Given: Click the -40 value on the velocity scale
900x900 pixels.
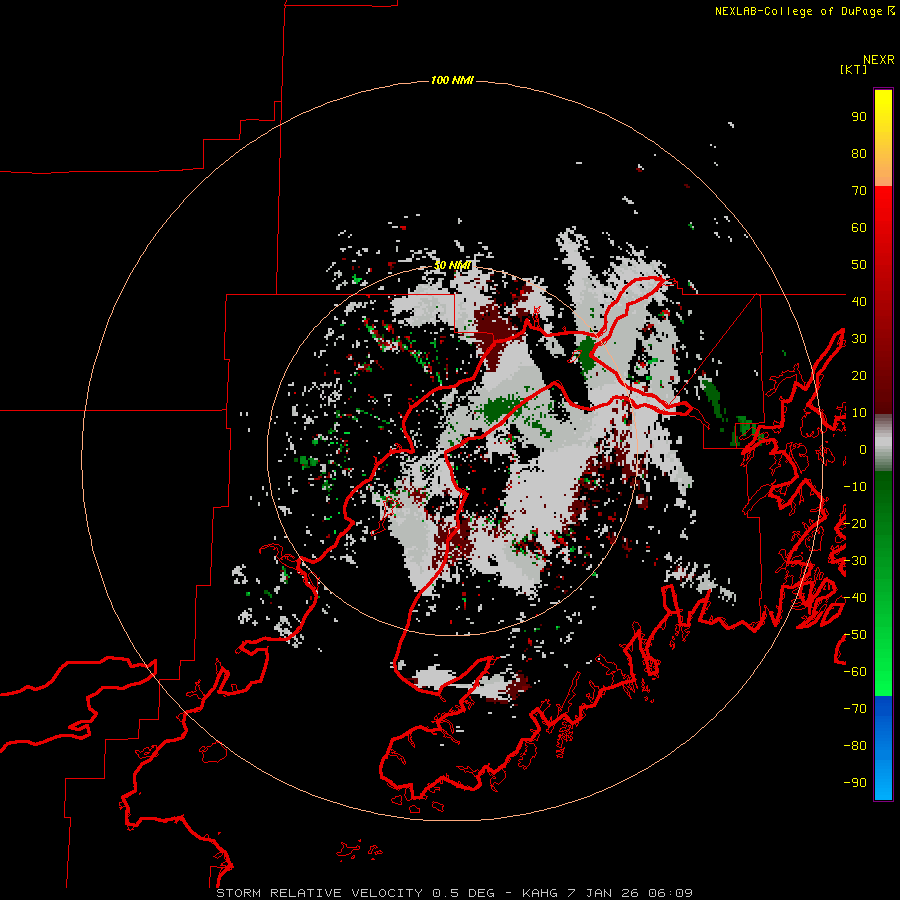Looking at the screenshot, I should click(855, 598).
